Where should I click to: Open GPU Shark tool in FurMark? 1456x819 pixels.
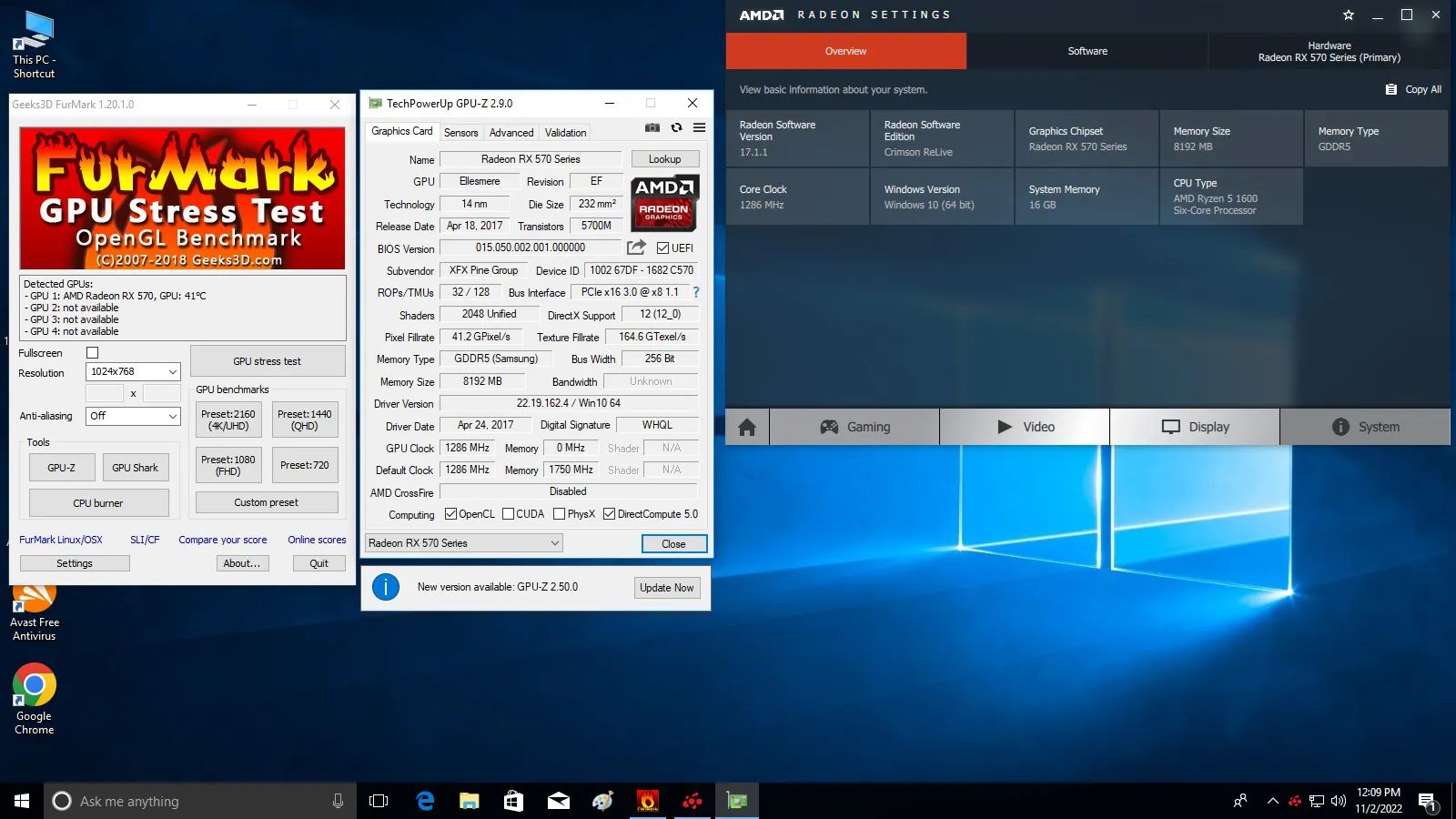tap(136, 467)
